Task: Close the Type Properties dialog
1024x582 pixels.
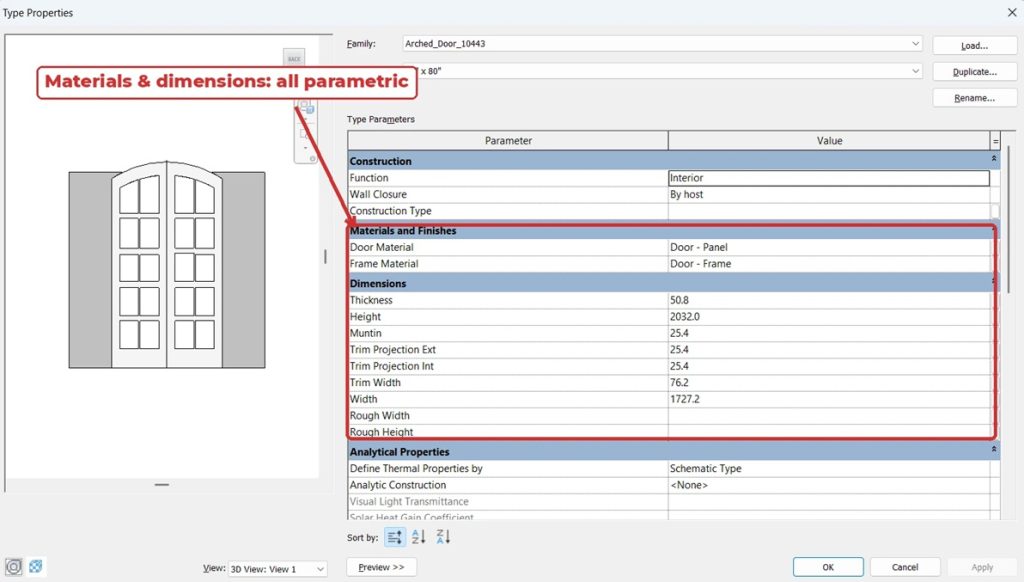Action: click(x=1012, y=12)
